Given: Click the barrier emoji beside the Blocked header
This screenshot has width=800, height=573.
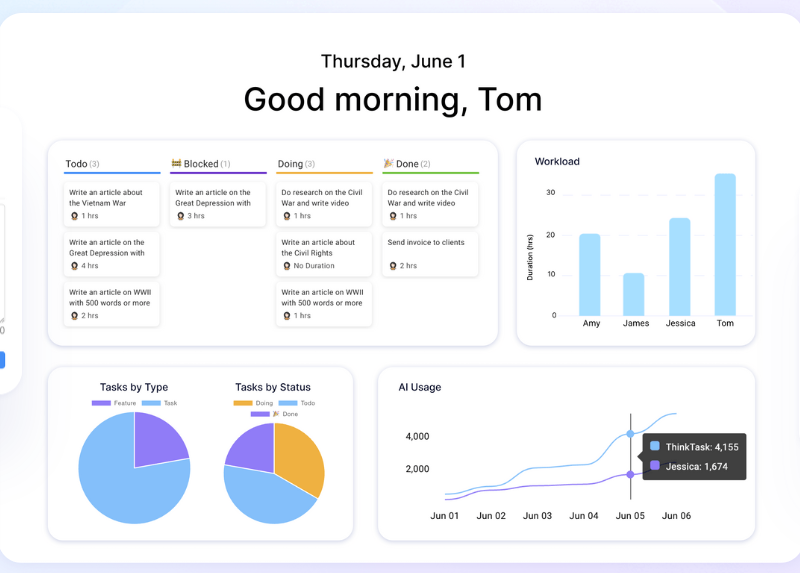Looking at the screenshot, I should [176, 164].
